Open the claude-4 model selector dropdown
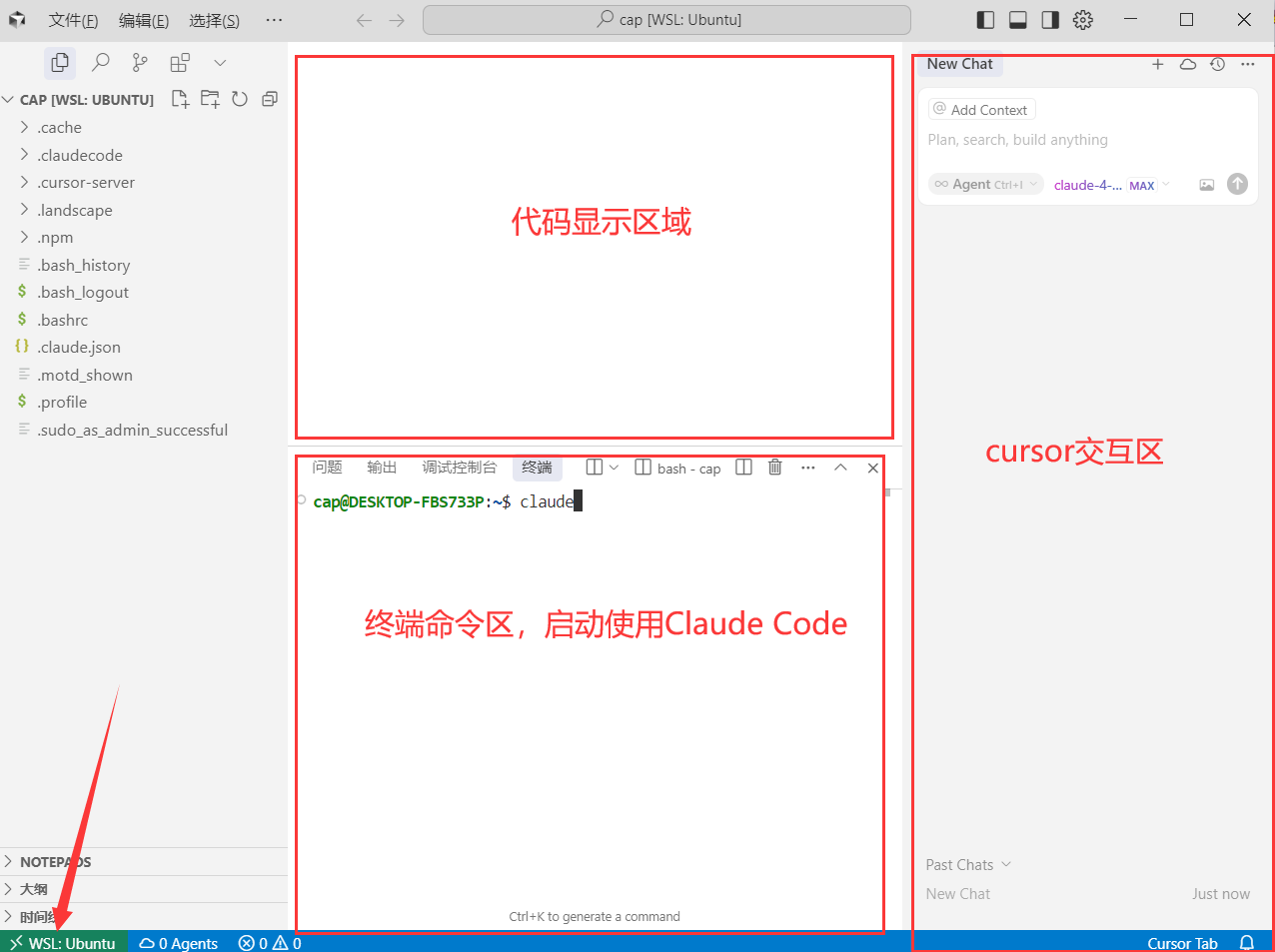 point(1111,185)
